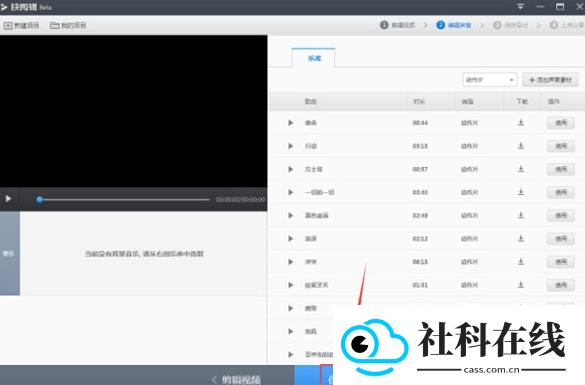Download the 04:15 song
The width and height of the screenshot is (585, 385).
[x=521, y=261]
